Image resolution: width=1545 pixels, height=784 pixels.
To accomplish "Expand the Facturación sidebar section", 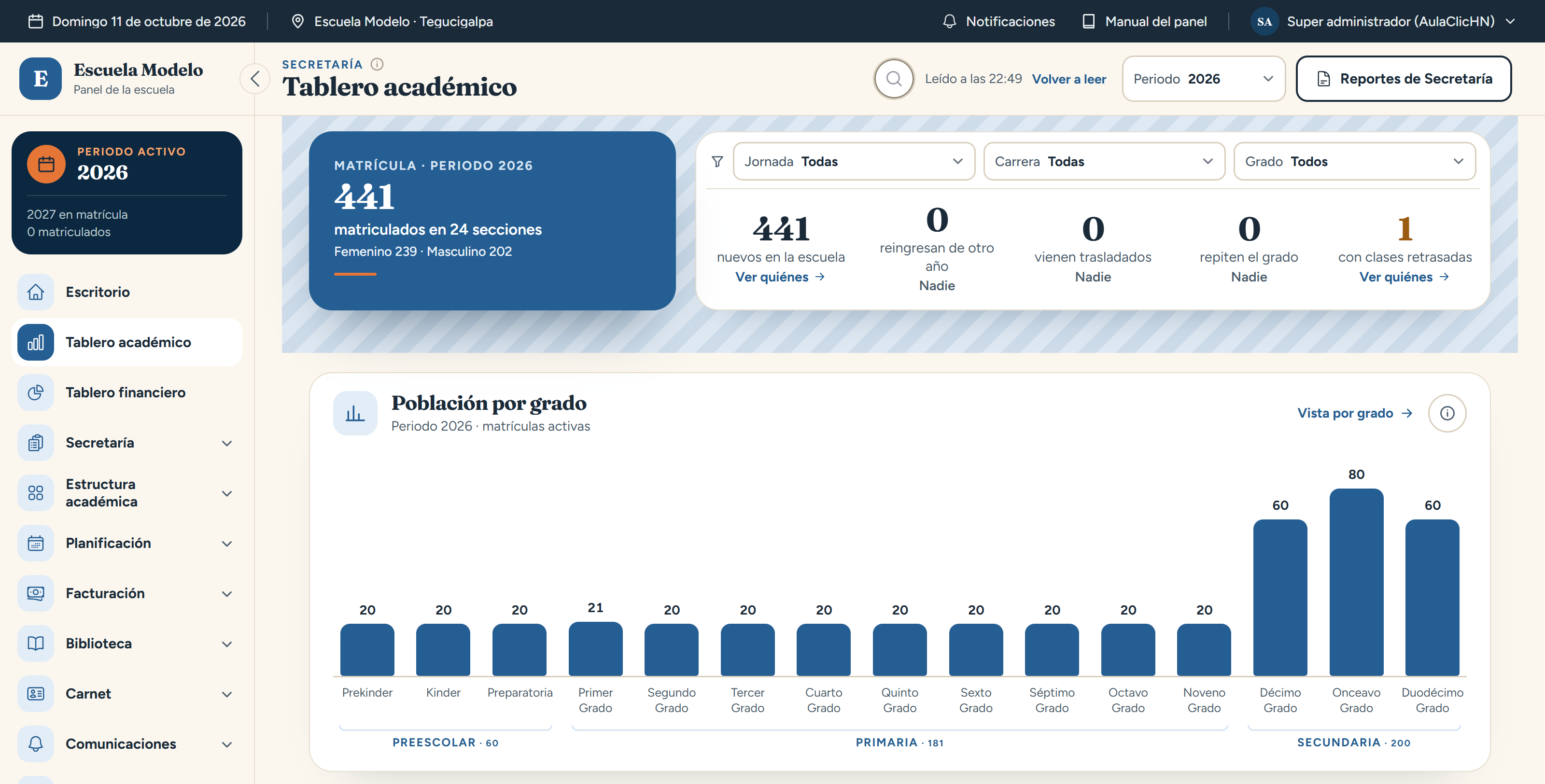I will [126, 593].
